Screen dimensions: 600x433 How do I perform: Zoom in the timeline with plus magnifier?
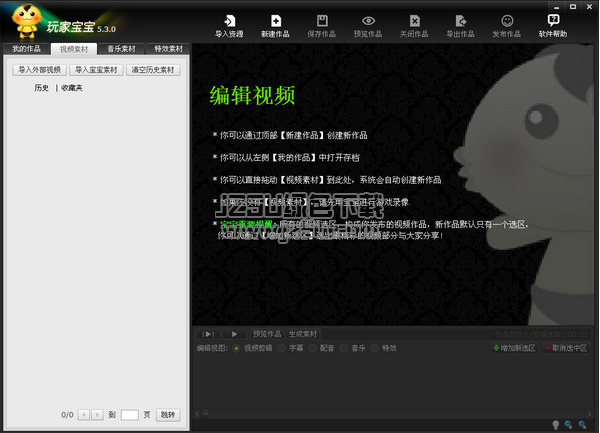pos(582,425)
